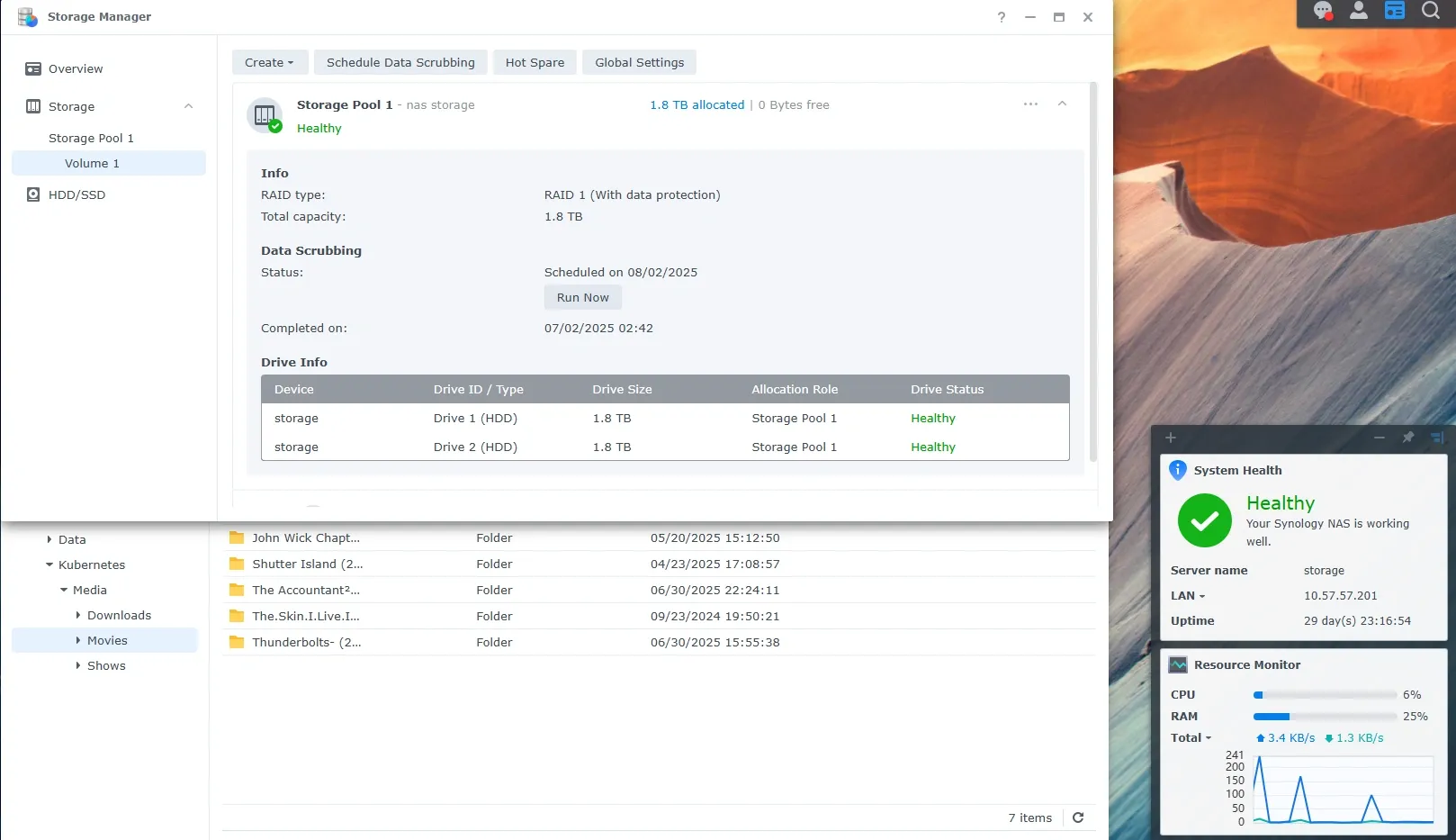Open the widgets panel icon in the taskbar
Screen dimensions: 1456x840
[1395, 11]
